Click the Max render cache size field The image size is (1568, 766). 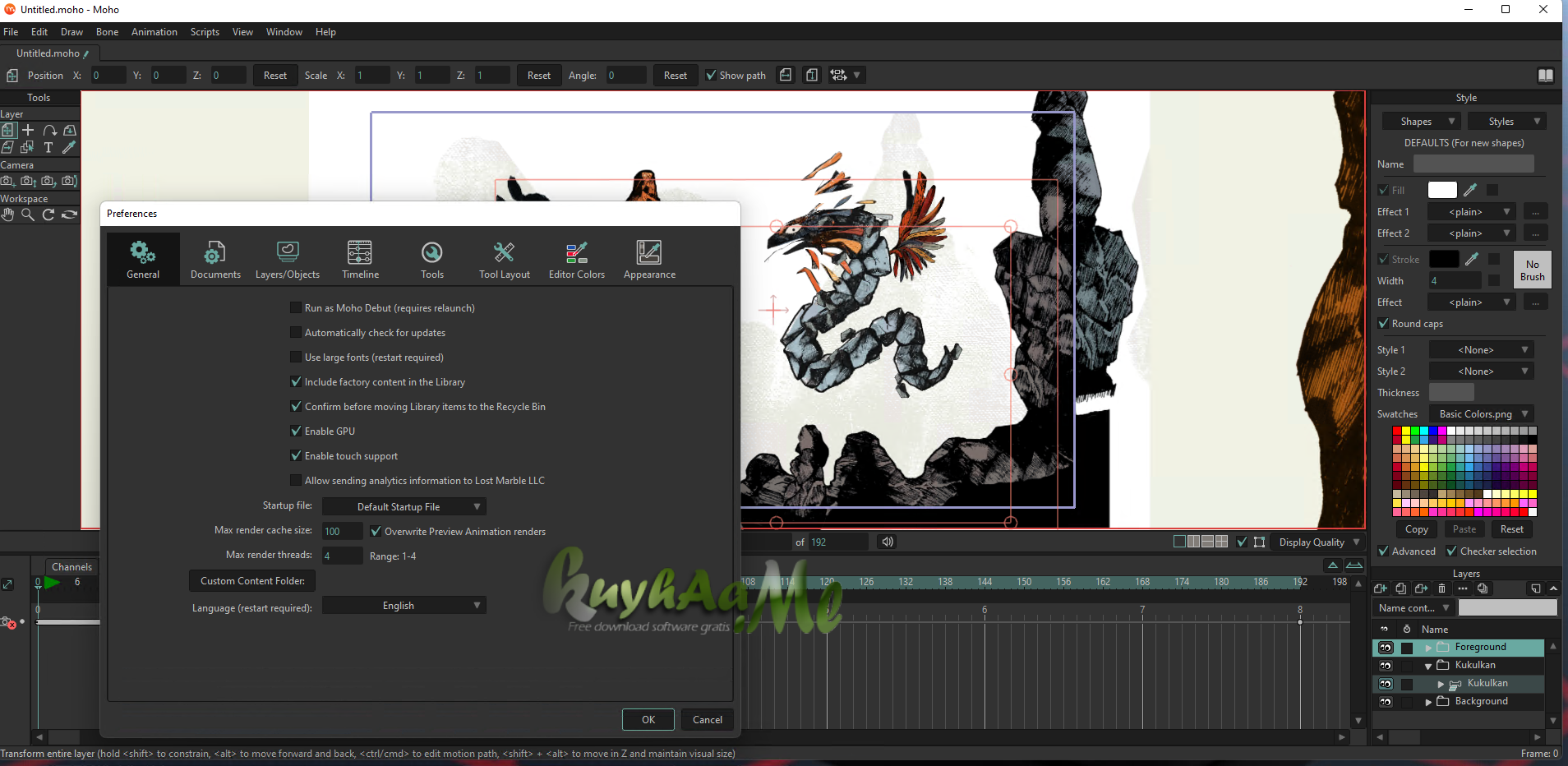pyautogui.click(x=342, y=532)
